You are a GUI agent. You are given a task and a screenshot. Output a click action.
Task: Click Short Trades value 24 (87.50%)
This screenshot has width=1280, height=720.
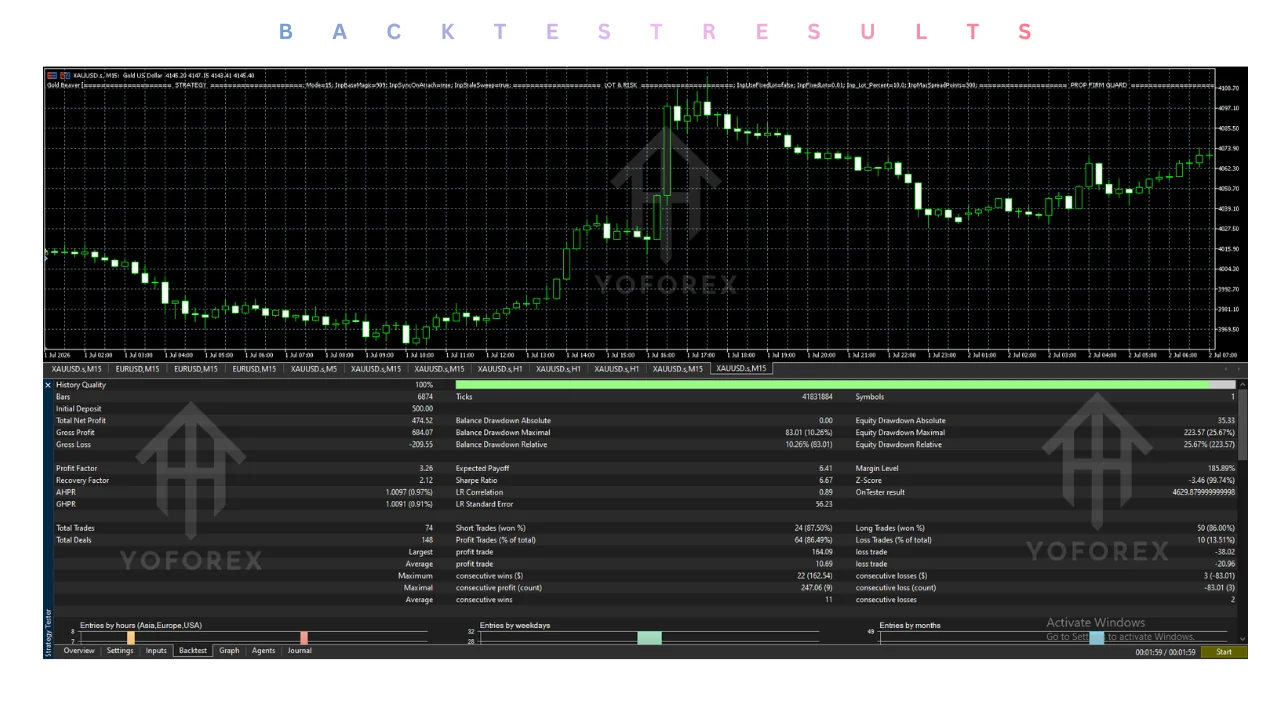pyautogui.click(x=814, y=528)
